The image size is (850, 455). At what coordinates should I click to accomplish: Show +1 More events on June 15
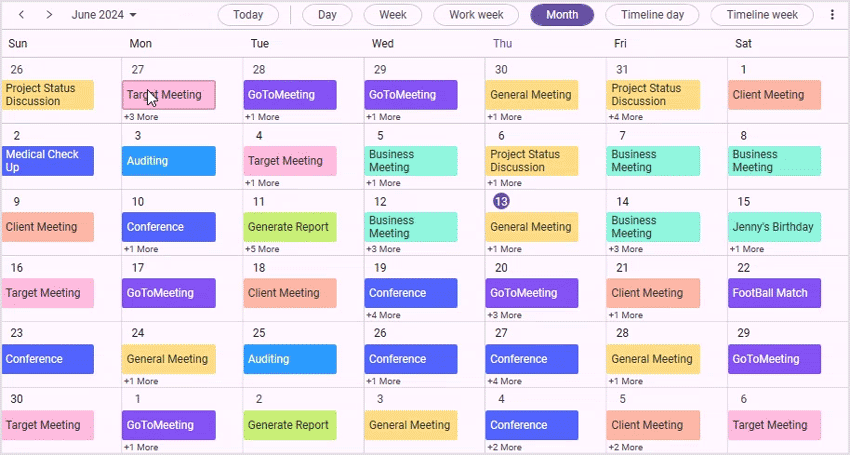click(x=746, y=249)
